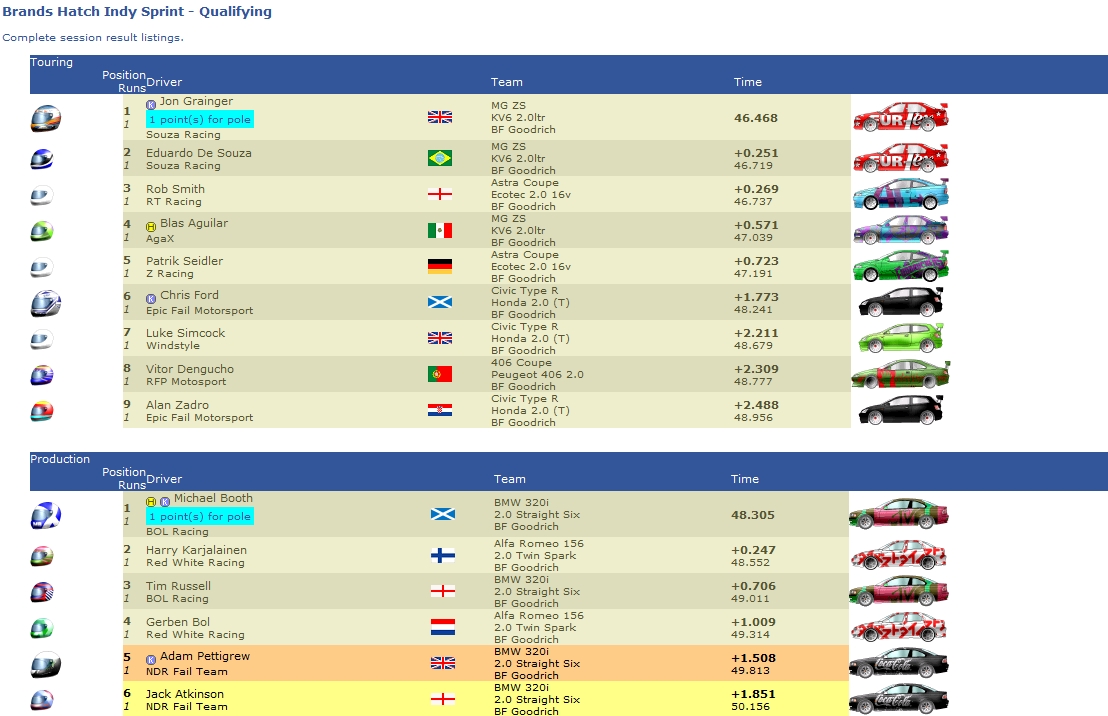Click the H badge next to Michael Booth
Viewport: 1108px width, 716px height.
click(x=151, y=502)
